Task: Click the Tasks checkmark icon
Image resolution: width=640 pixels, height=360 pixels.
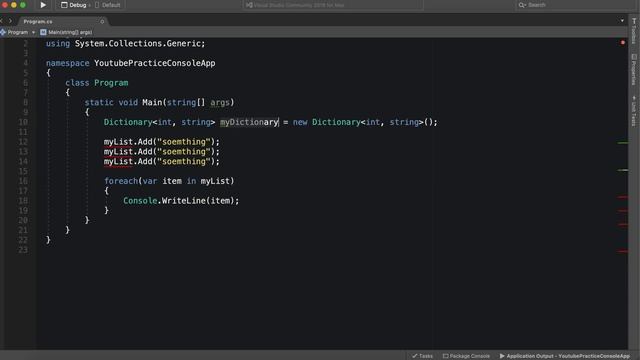Action: tap(415, 356)
